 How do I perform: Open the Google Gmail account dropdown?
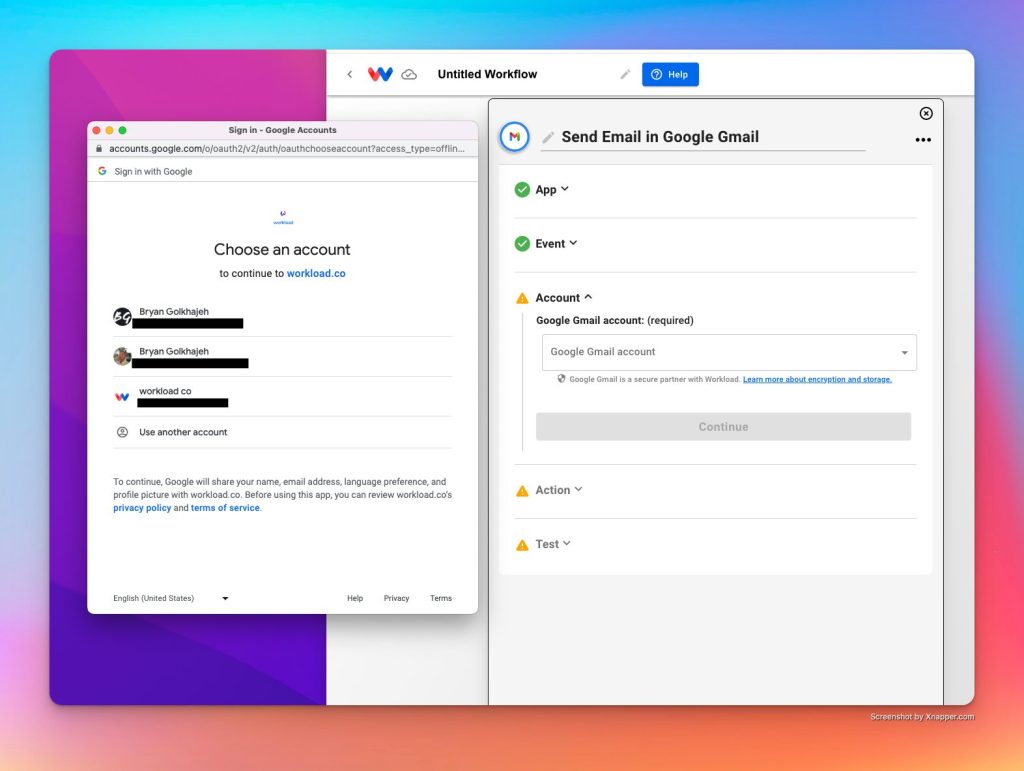click(729, 353)
